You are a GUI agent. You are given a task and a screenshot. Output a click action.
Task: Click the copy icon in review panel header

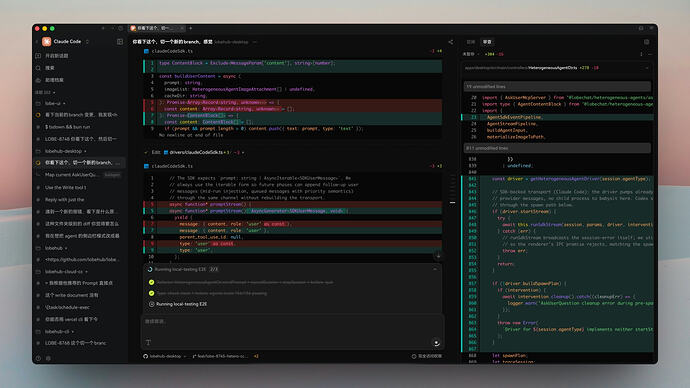646,42
